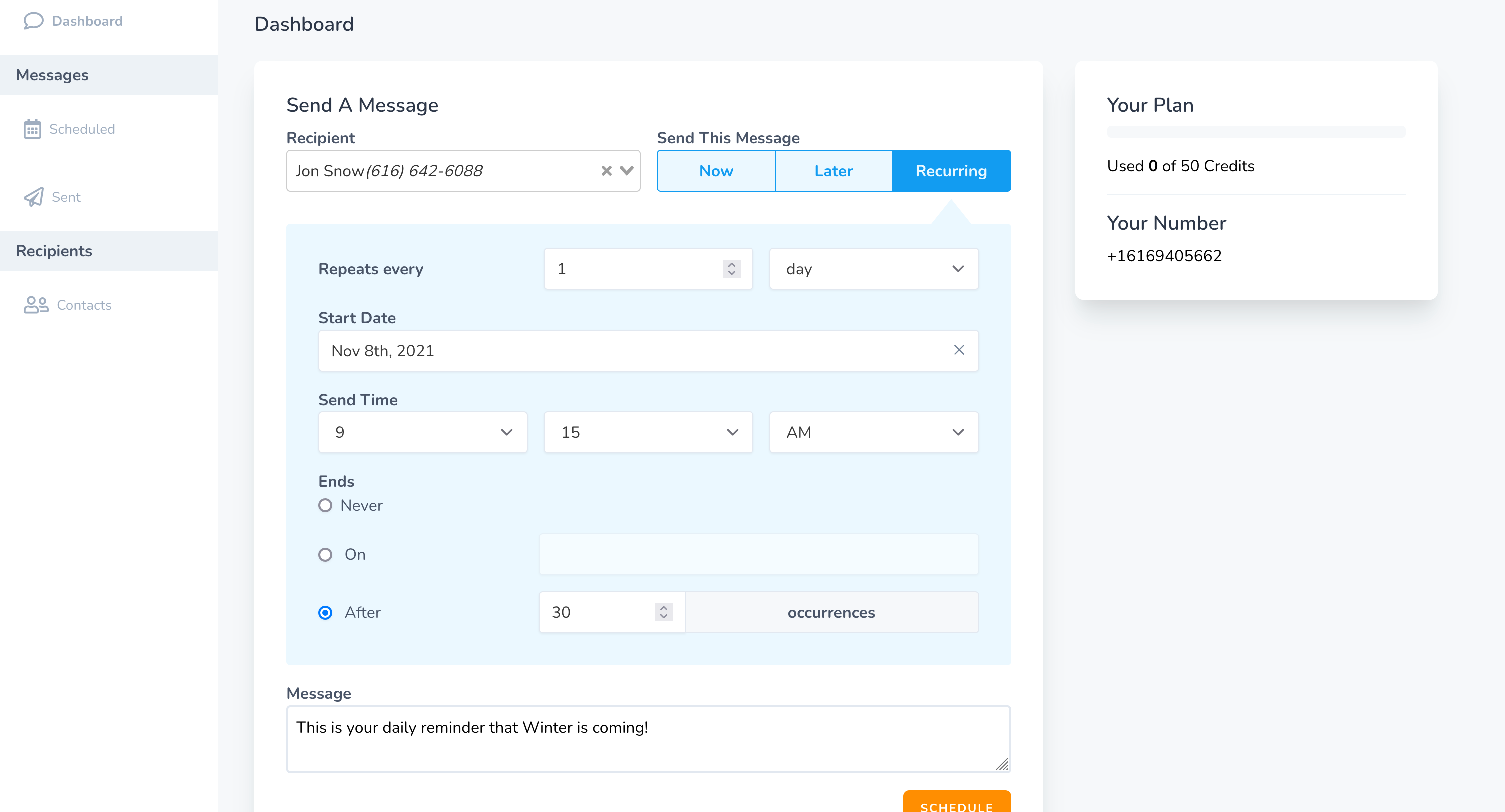The image size is (1505, 812).
Task: Open Scheduled via the calendar icon
Action: click(x=32, y=129)
